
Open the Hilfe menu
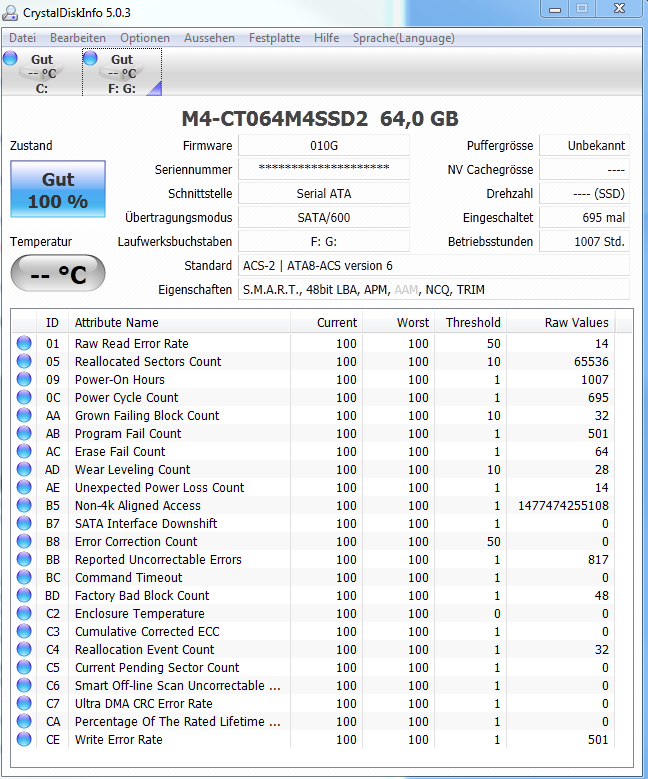326,38
